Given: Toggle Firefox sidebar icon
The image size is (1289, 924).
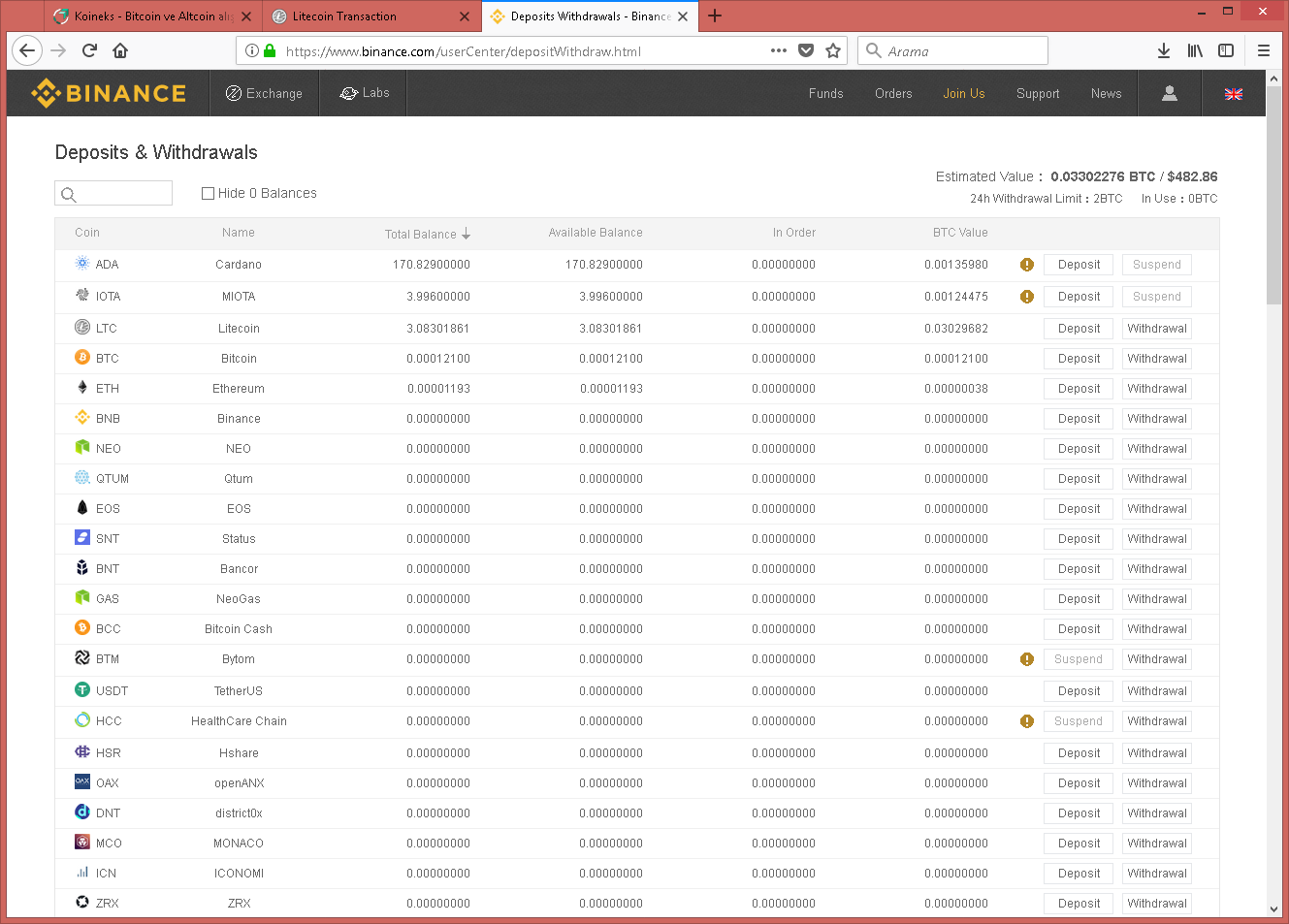Looking at the screenshot, I should point(1226,50).
